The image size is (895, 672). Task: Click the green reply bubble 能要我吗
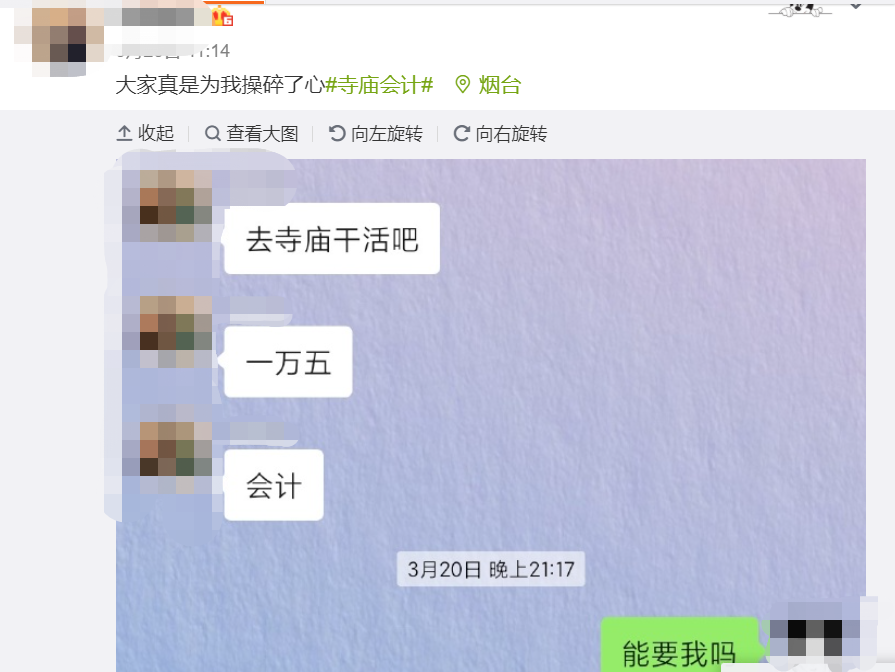pos(679,645)
